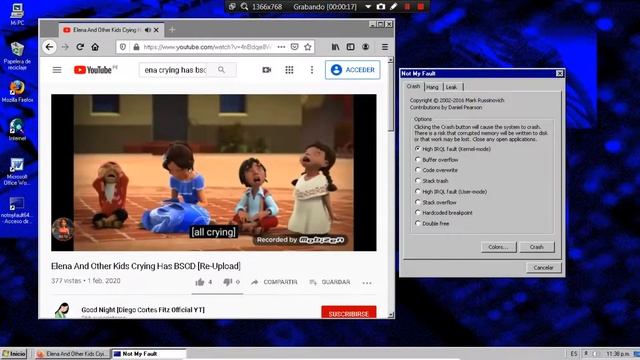Open Firefox account icon
This screenshot has height=360, width=640.
pyautogui.click(x=366, y=47)
